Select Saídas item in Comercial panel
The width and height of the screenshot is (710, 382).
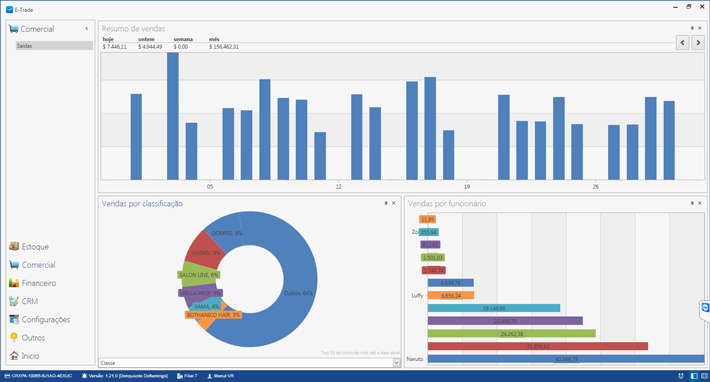pos(54,46)
